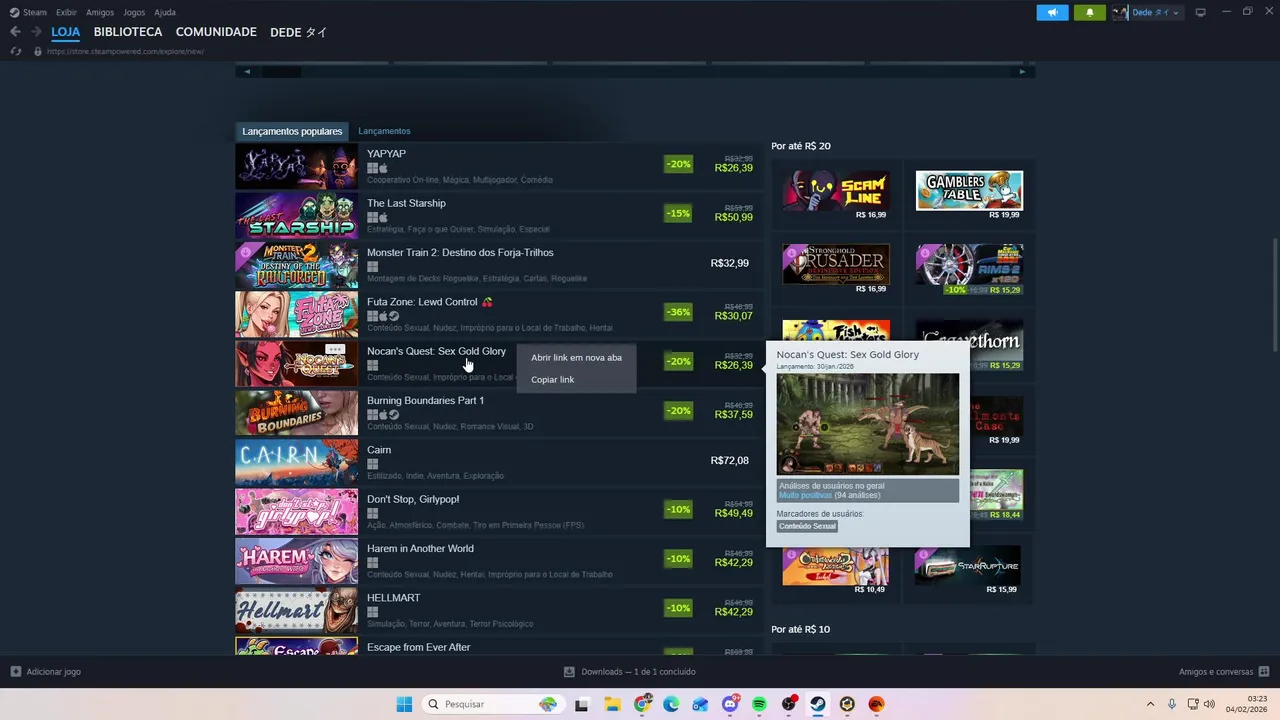This screenshot has width=1280, height=720.
Task: Open the COMUNIDADE section
Action: [x=216, y=32]
